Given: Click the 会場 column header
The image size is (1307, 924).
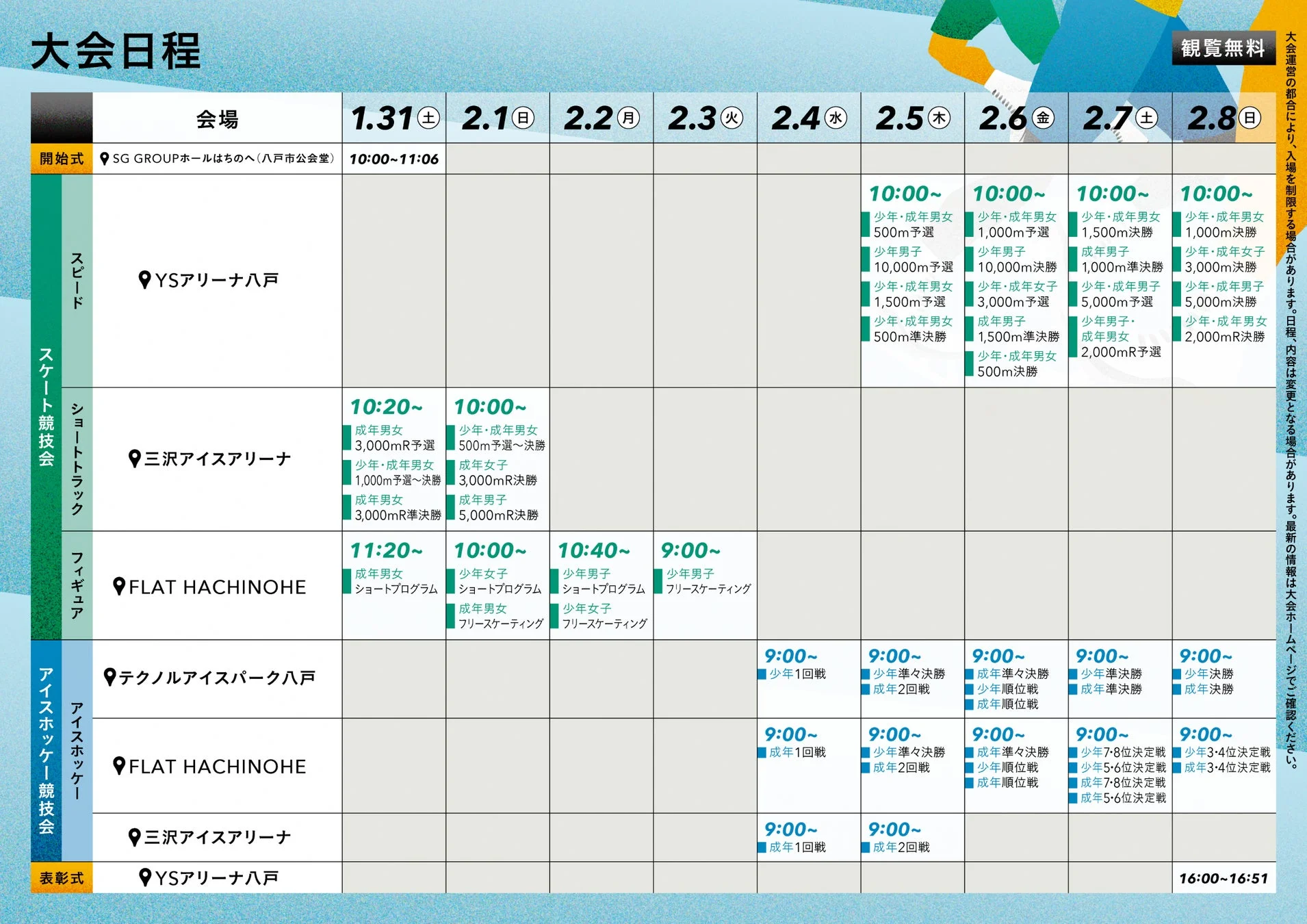Looking at the screenshot, I should pos(217,119).
